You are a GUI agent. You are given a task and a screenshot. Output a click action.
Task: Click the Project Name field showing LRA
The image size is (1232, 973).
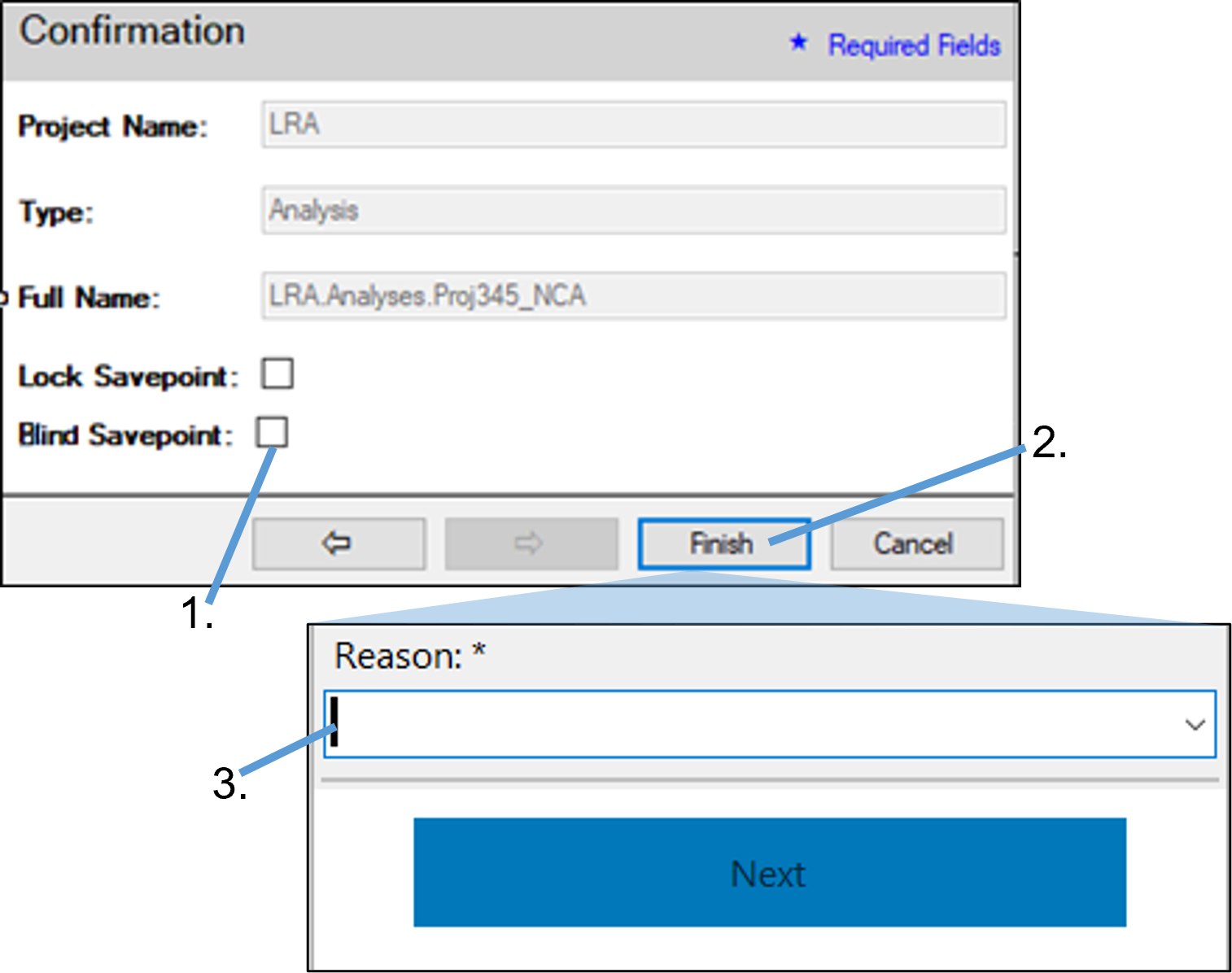[x=633, y=124]
